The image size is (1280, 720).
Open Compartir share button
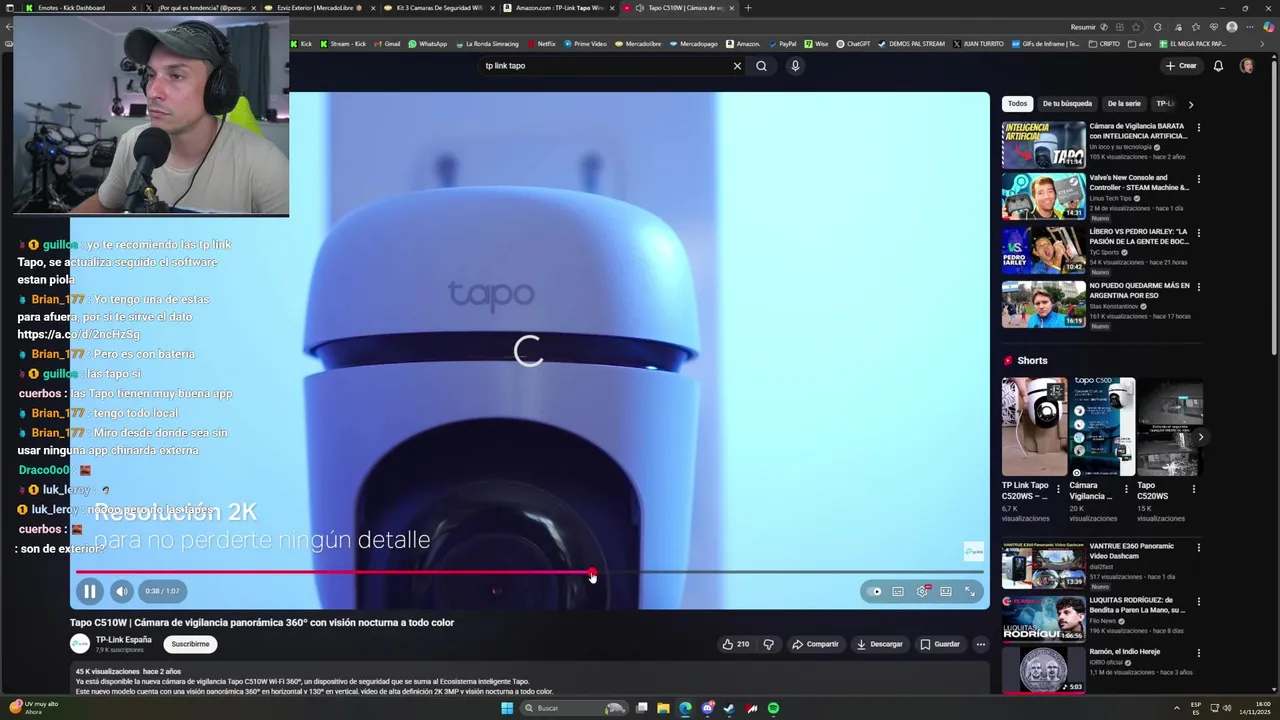[x=815, y=644]
